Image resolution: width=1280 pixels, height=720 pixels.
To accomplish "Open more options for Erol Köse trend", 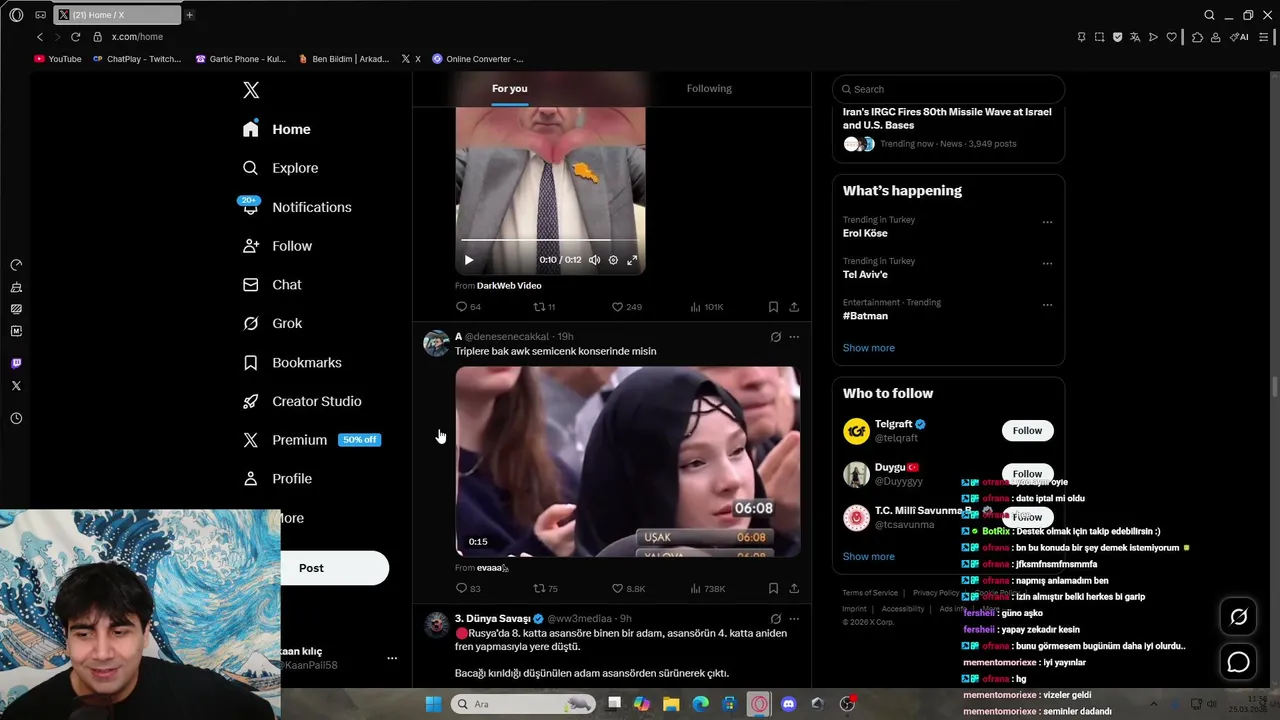I will tap(1047, 222).
